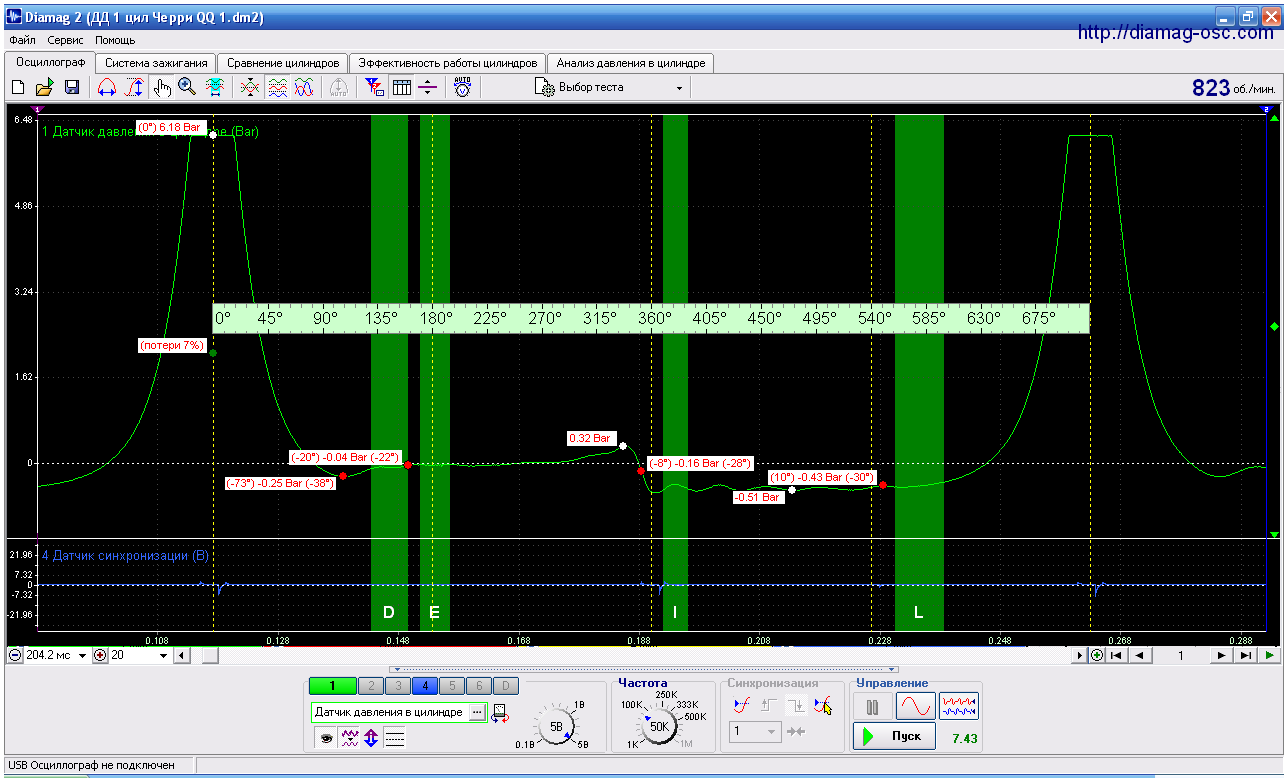Click the green play arrow under graph
1288x778 pixels.
(x=1269, y=656)
